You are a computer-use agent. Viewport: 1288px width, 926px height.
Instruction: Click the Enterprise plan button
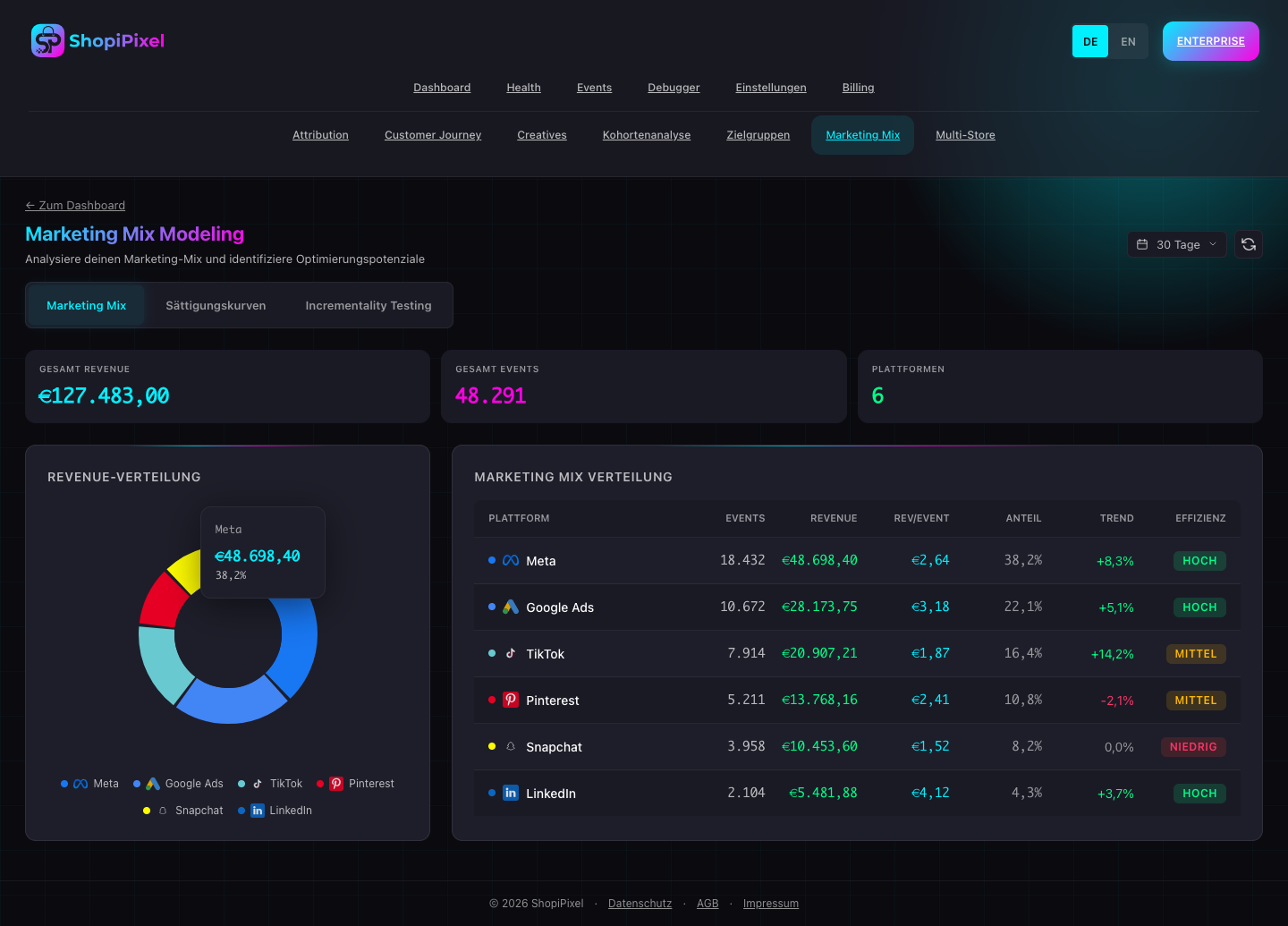click(x=1210, y=41)
